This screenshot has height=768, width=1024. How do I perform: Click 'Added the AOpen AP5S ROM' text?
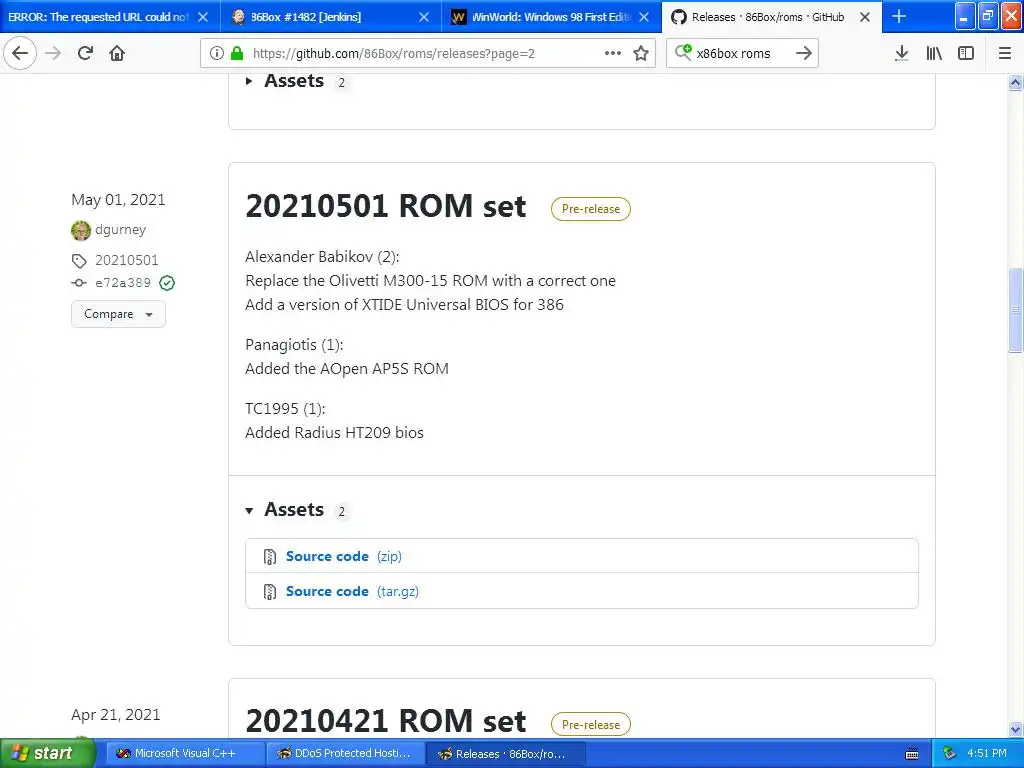347,369
